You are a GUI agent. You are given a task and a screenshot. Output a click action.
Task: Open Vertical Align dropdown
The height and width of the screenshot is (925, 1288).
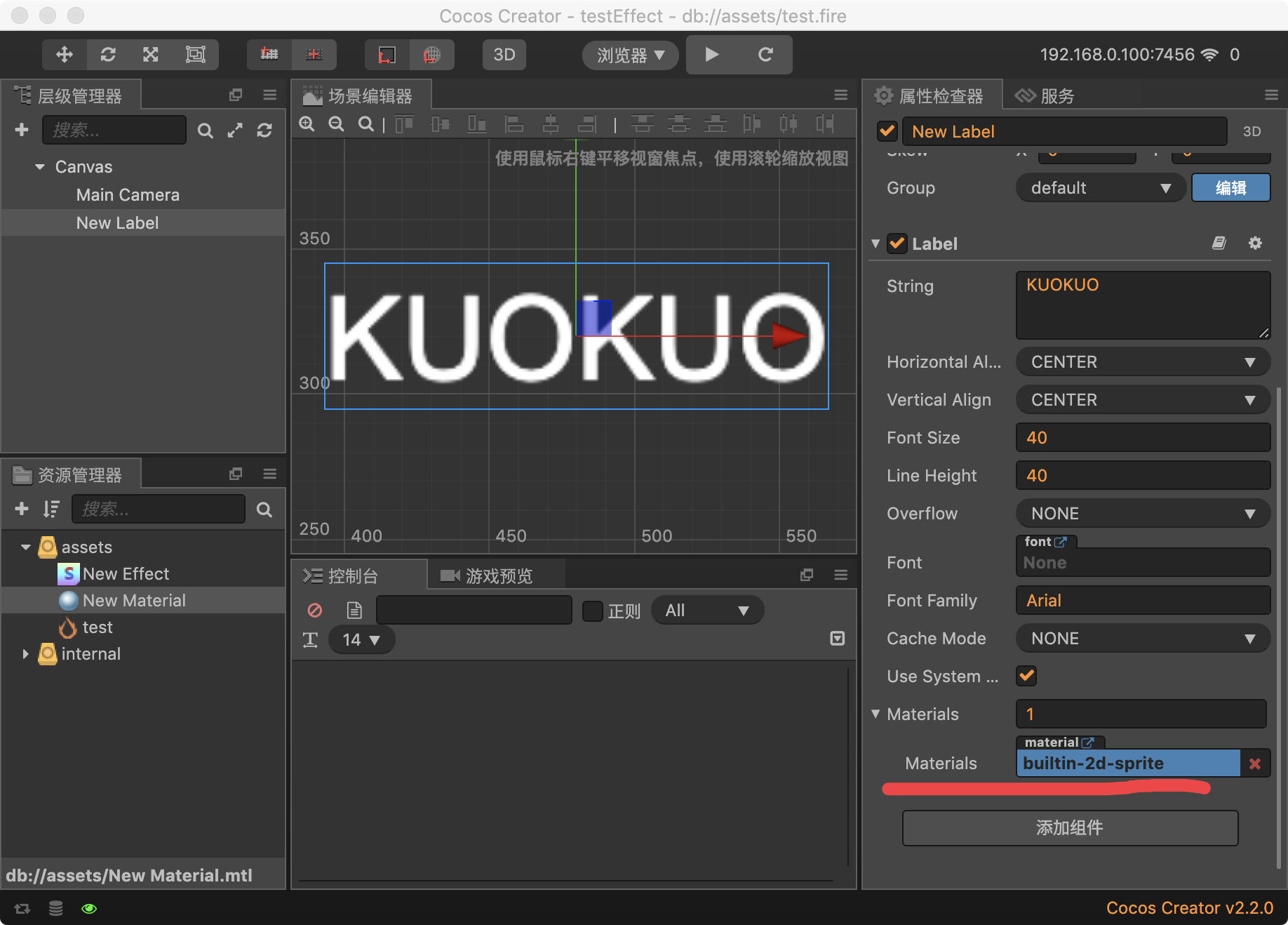1143,400
